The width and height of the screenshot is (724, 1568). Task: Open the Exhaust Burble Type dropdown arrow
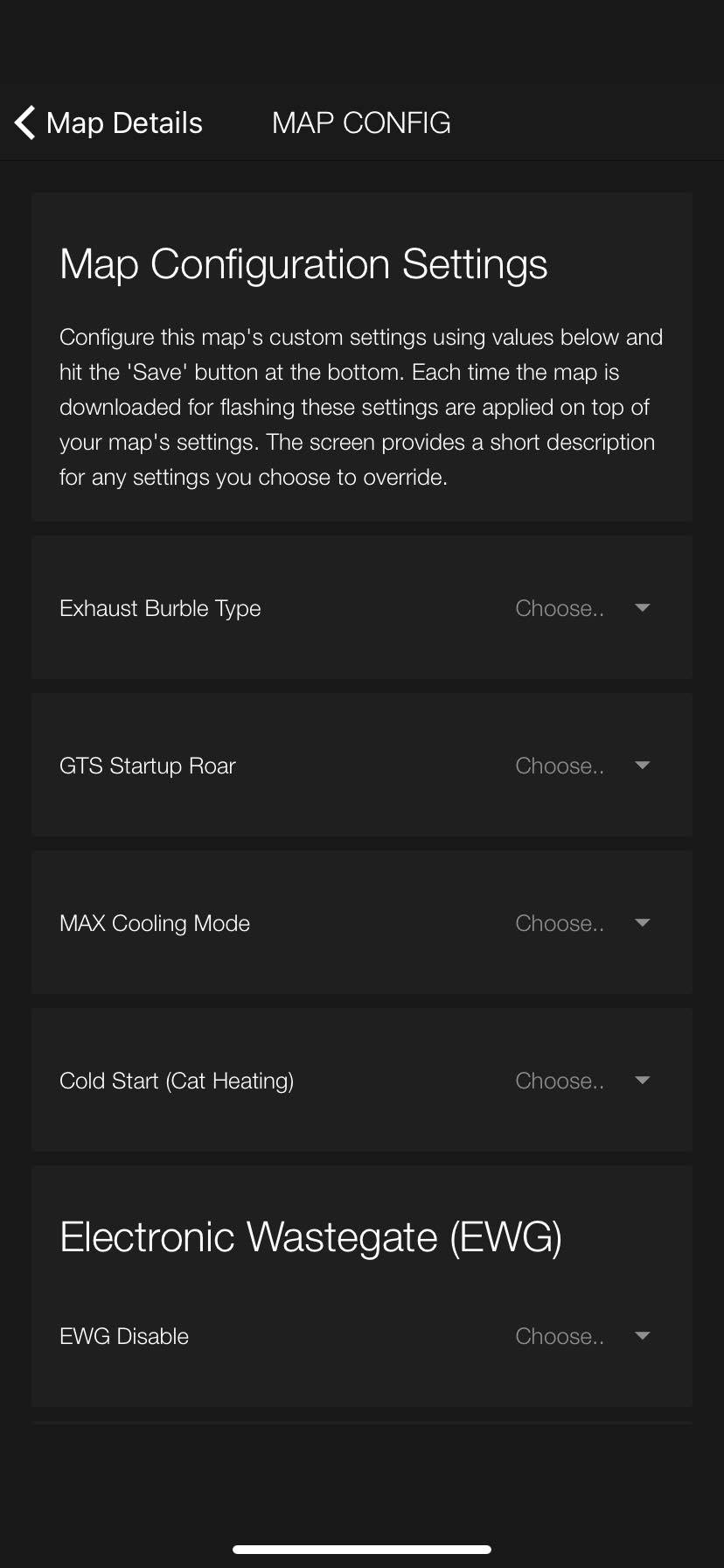(643, 608)
